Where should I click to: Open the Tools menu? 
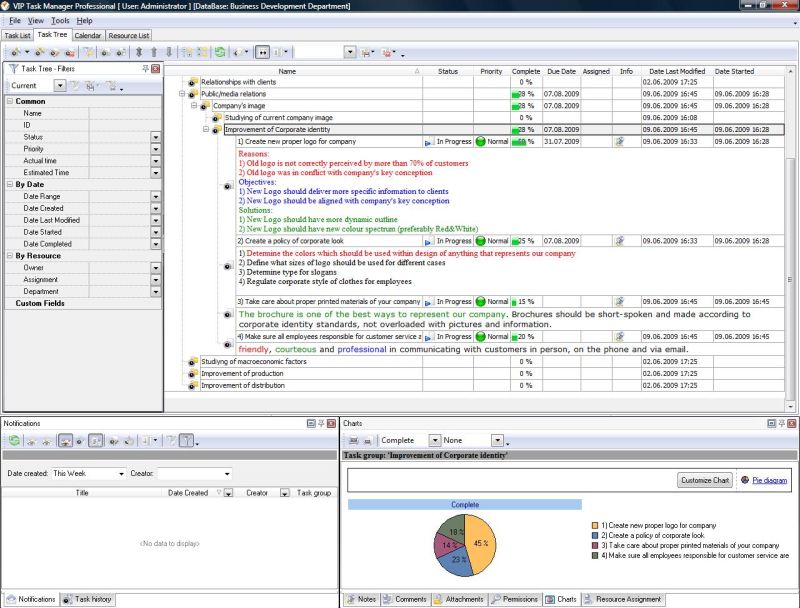60,20
